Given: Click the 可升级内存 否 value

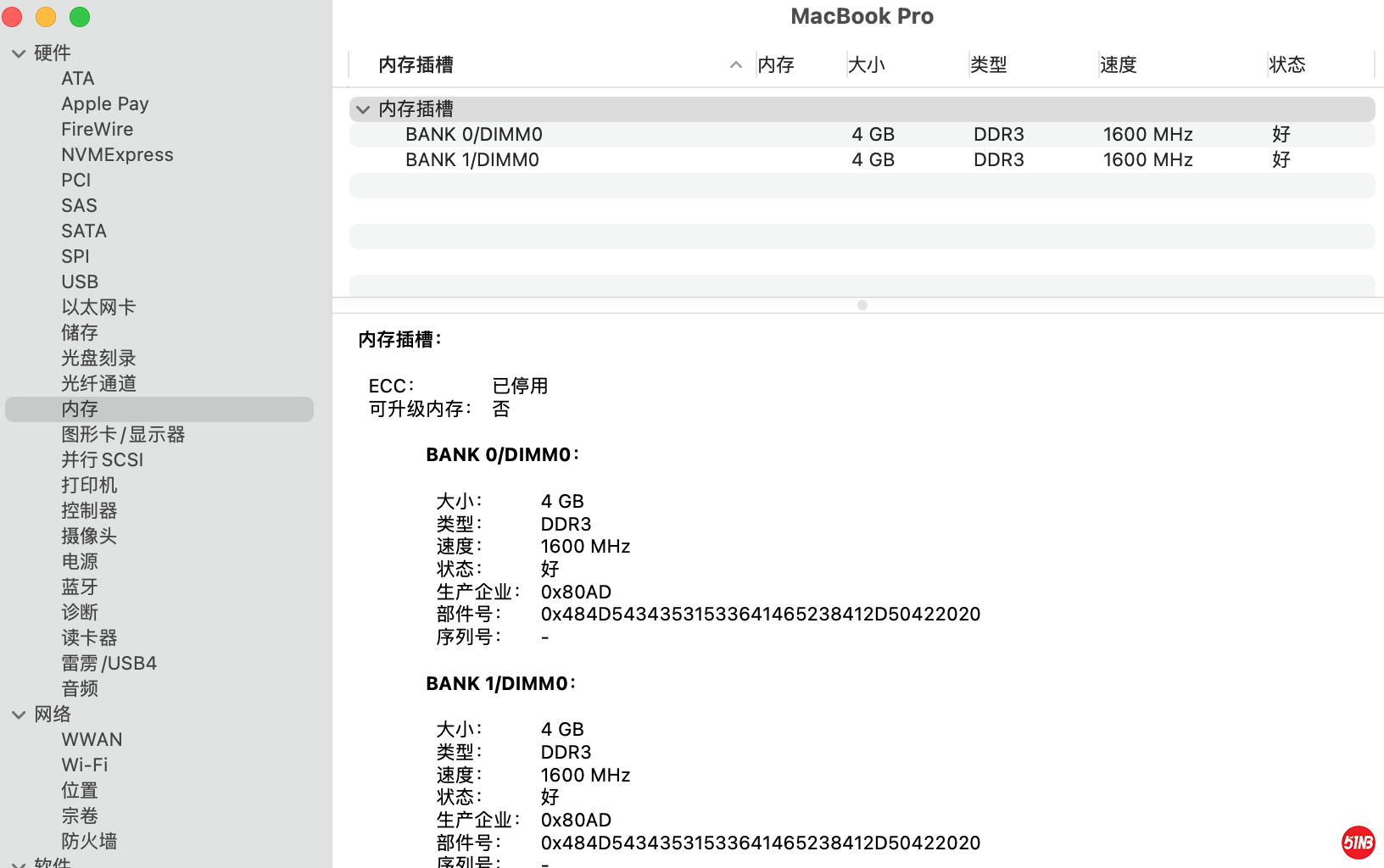Looking at the screenshot, I should pos(501,409).
